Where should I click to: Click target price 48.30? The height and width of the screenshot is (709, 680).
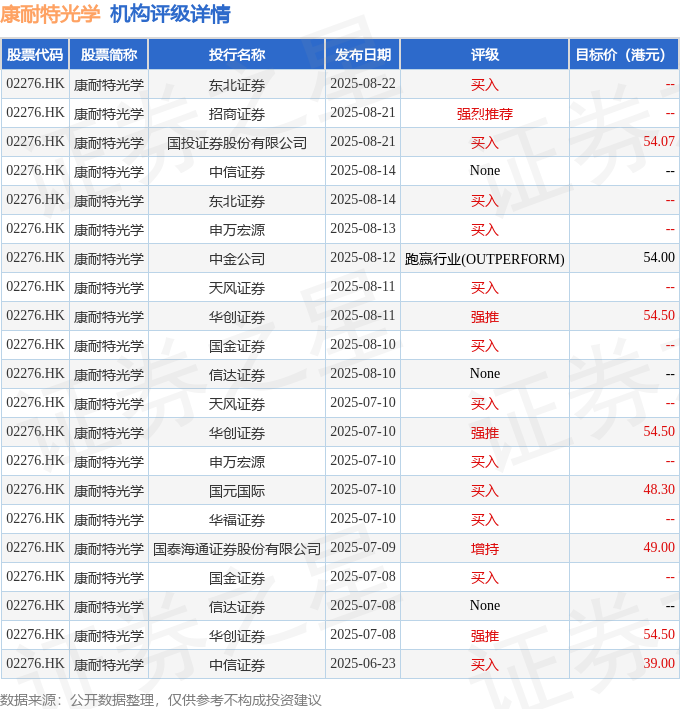click(x=659, y=489)
